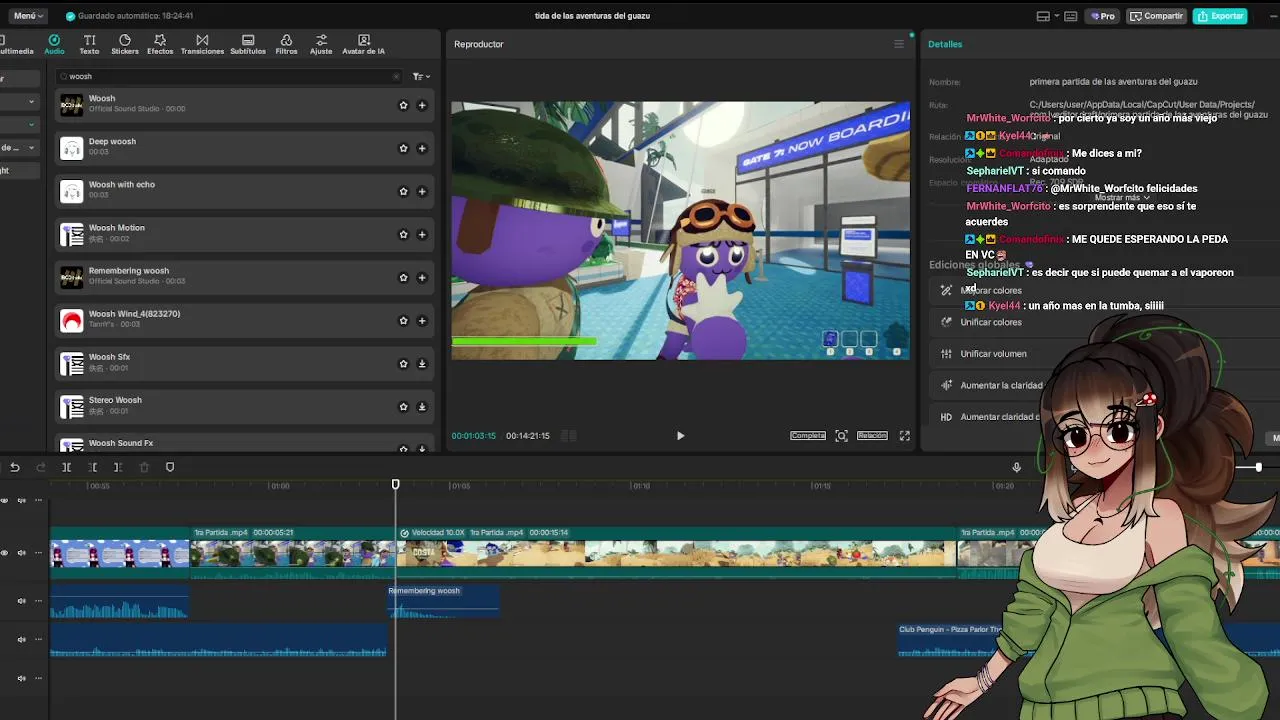Viewport: 1280px width, 720px height.
Task: Click the Completa quality button
Action: click(x=808, y=436)
